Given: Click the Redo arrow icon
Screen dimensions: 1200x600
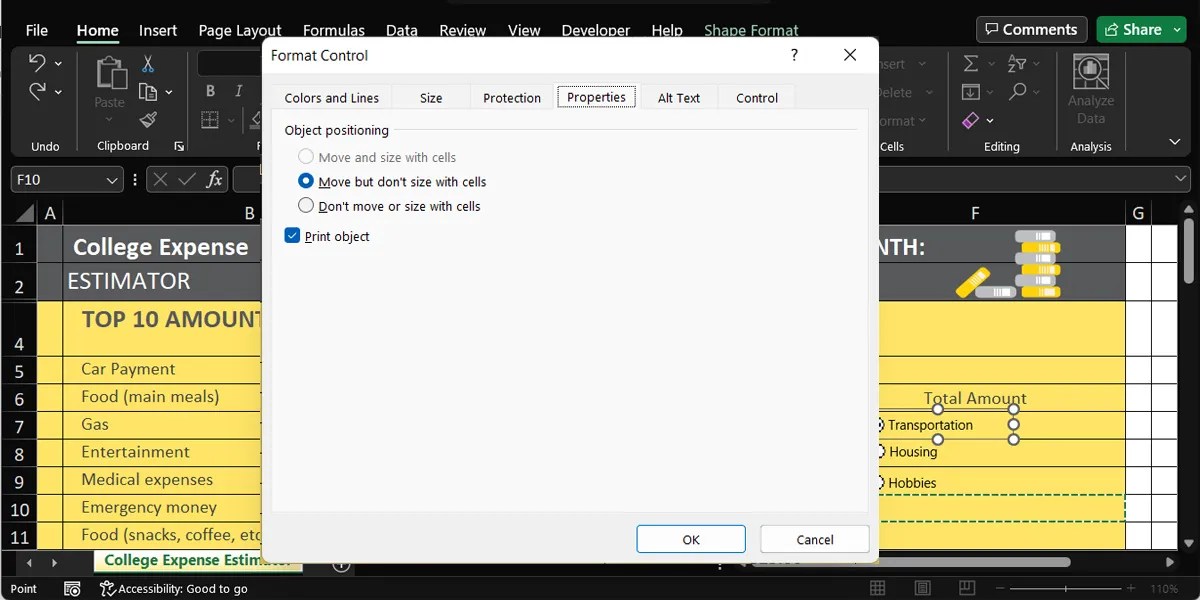Looking at the screenshot, I should [x=38, y=91].
